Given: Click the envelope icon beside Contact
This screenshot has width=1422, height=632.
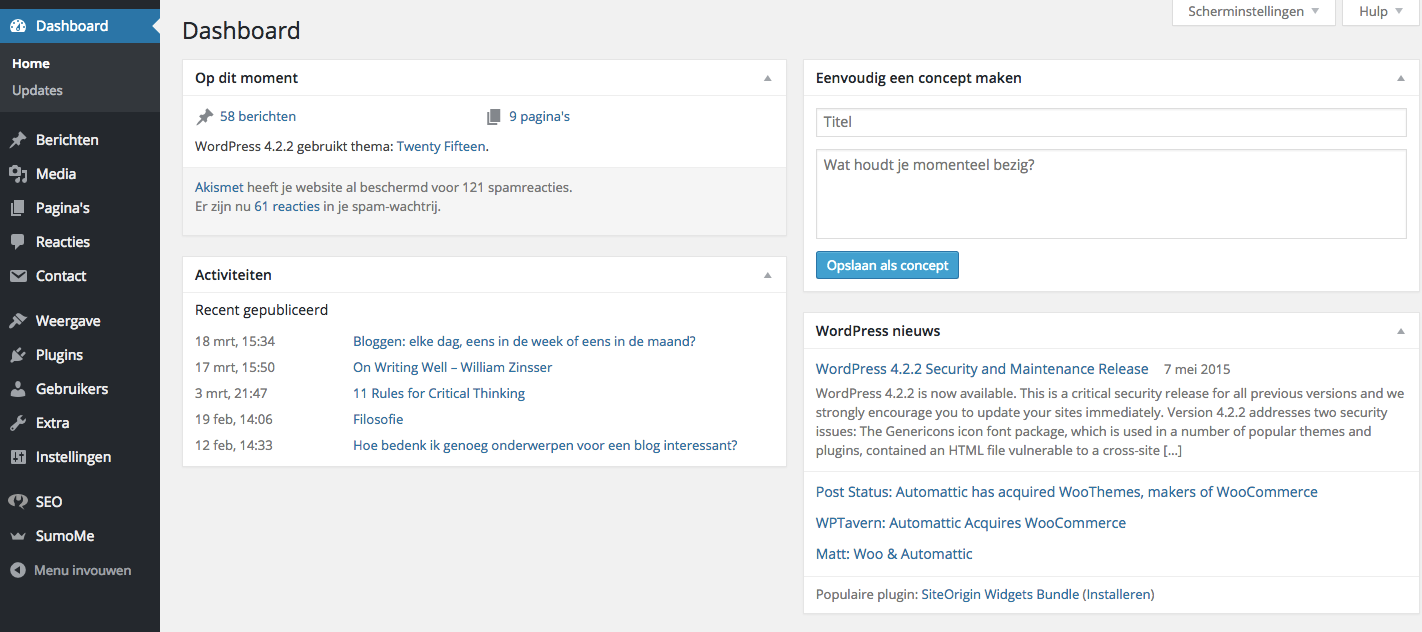Looking at the screenshot, I should pos(18,276).
